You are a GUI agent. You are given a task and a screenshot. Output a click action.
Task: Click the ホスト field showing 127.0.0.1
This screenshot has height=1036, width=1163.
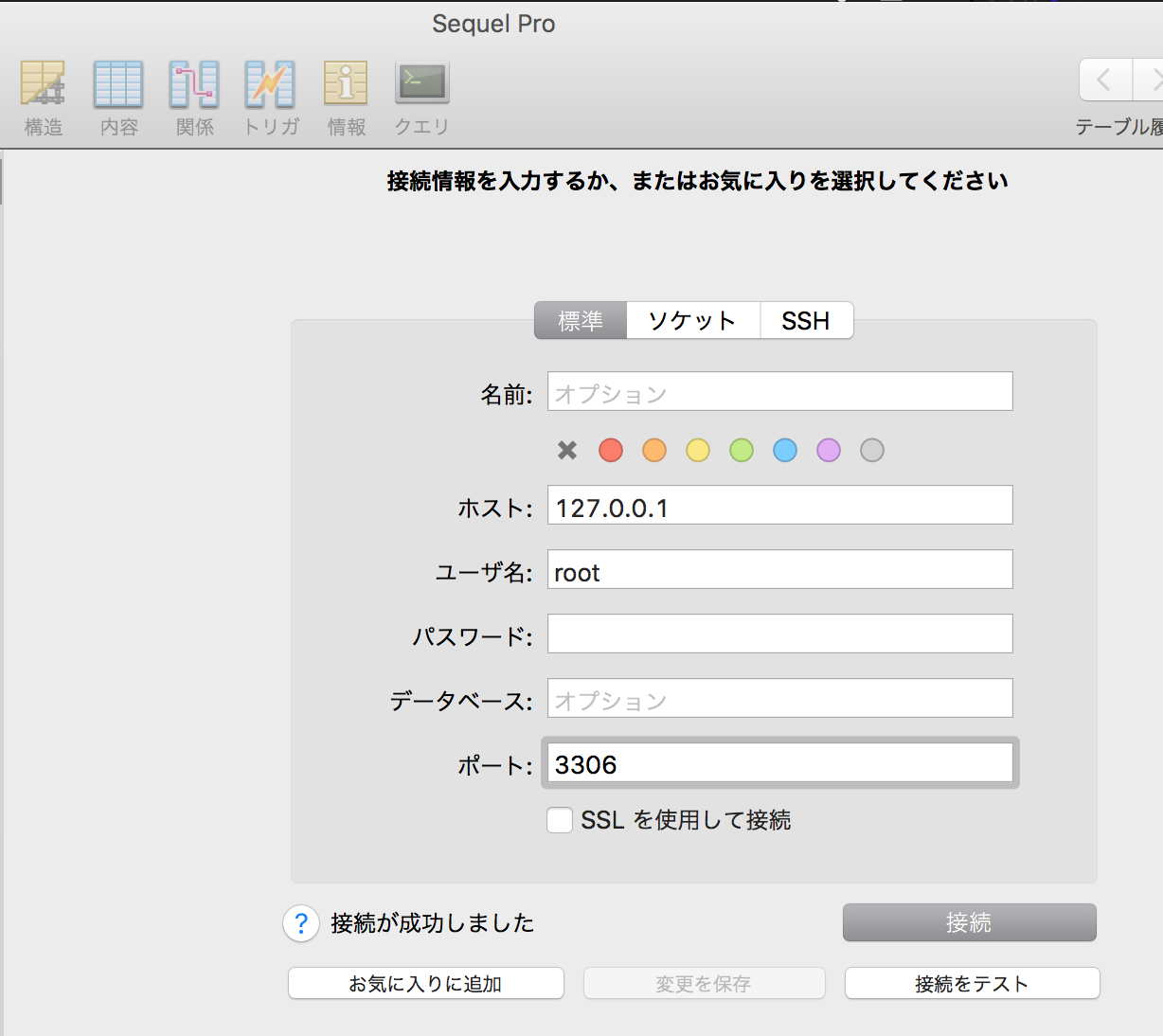coord(780,505)
